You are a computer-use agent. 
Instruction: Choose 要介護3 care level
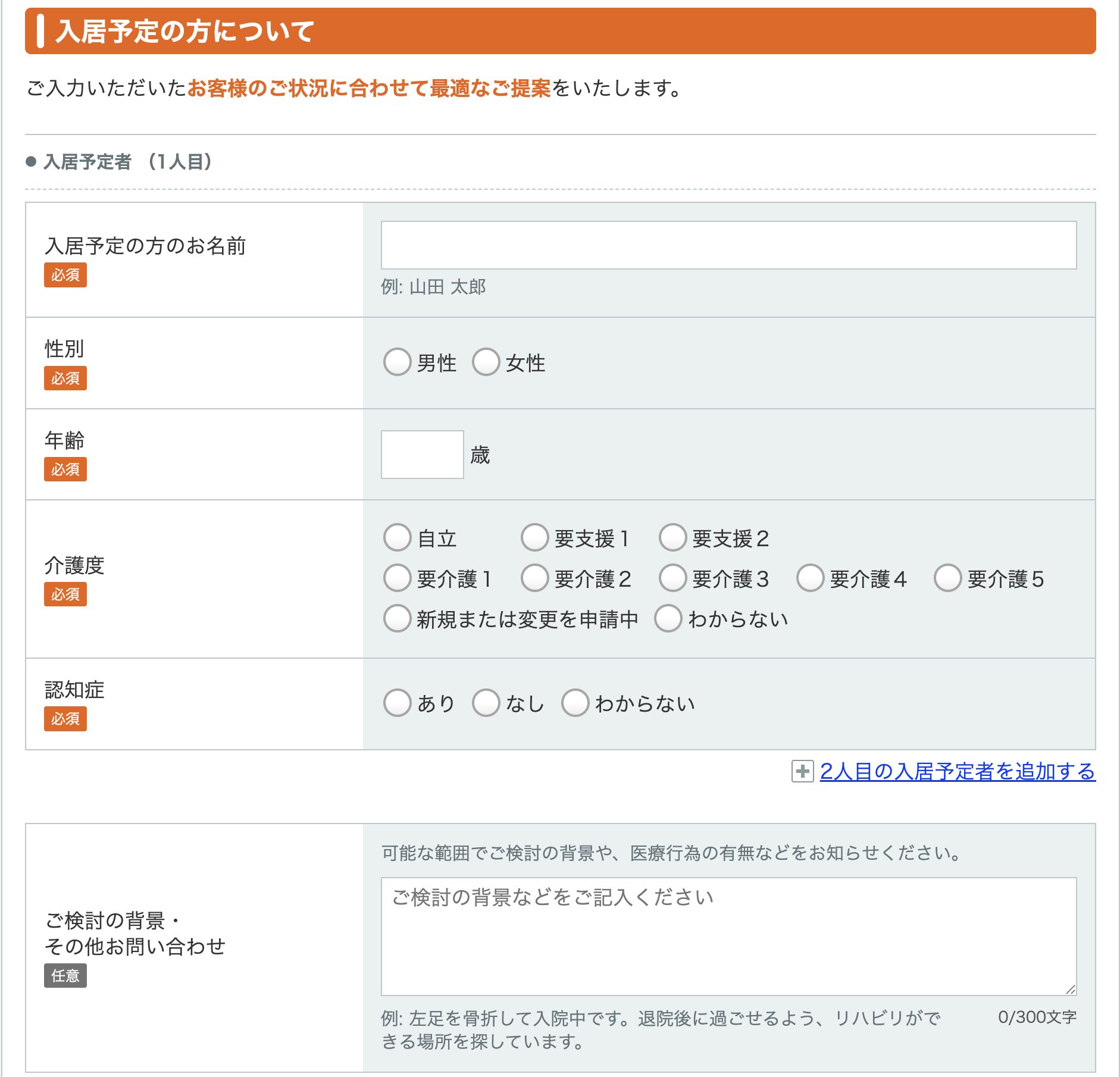tap(672, 578)
